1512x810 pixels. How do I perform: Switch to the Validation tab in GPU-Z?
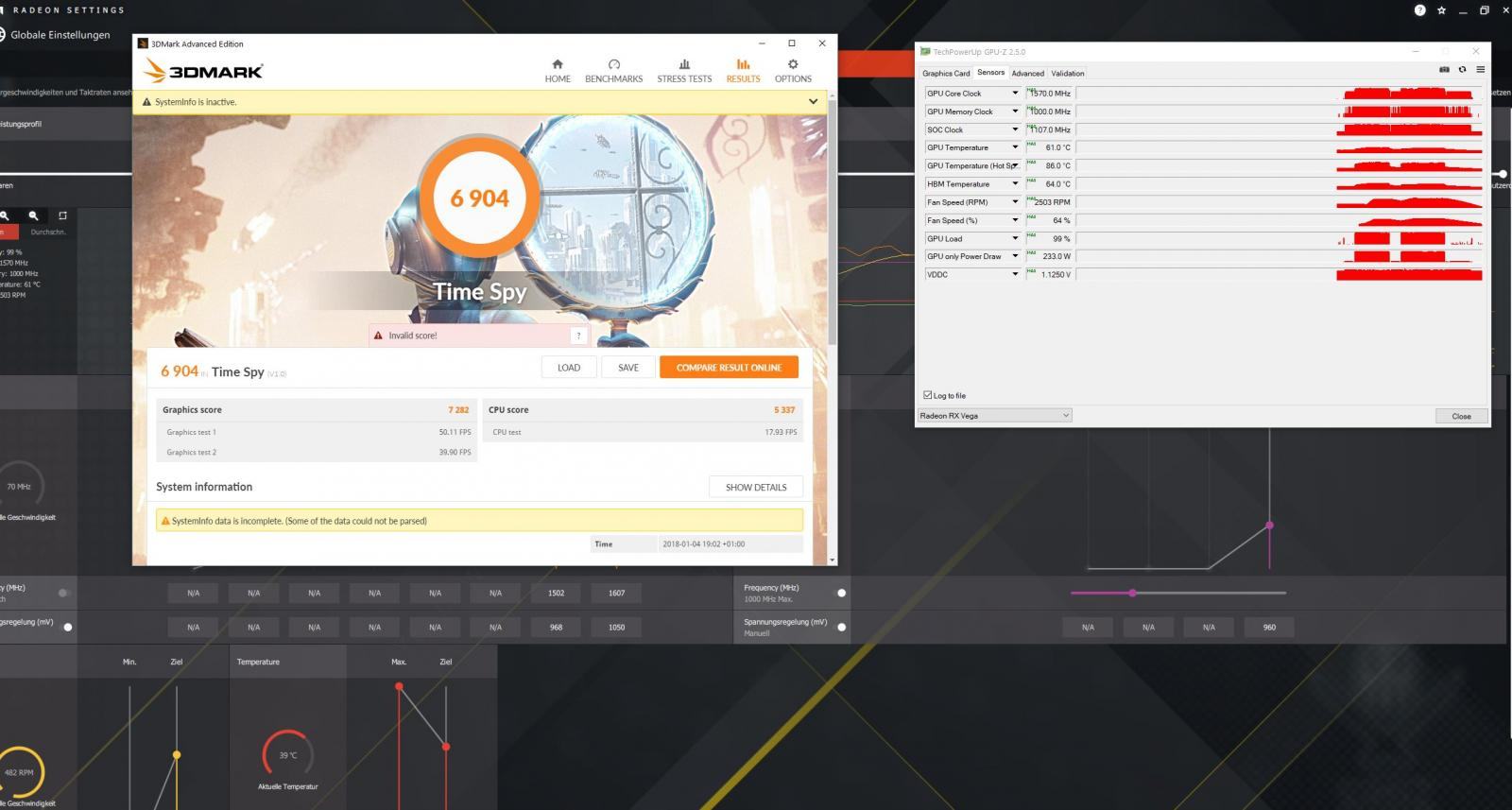pyautogui.click(x=1068, y=73)
